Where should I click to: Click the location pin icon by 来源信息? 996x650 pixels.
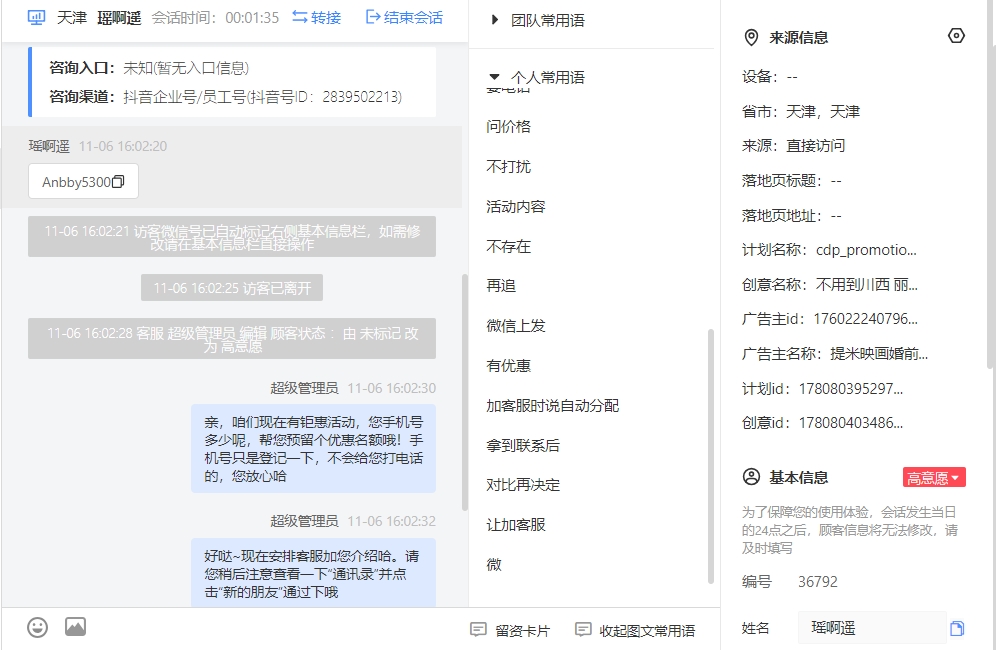click(x=751, y=37)
